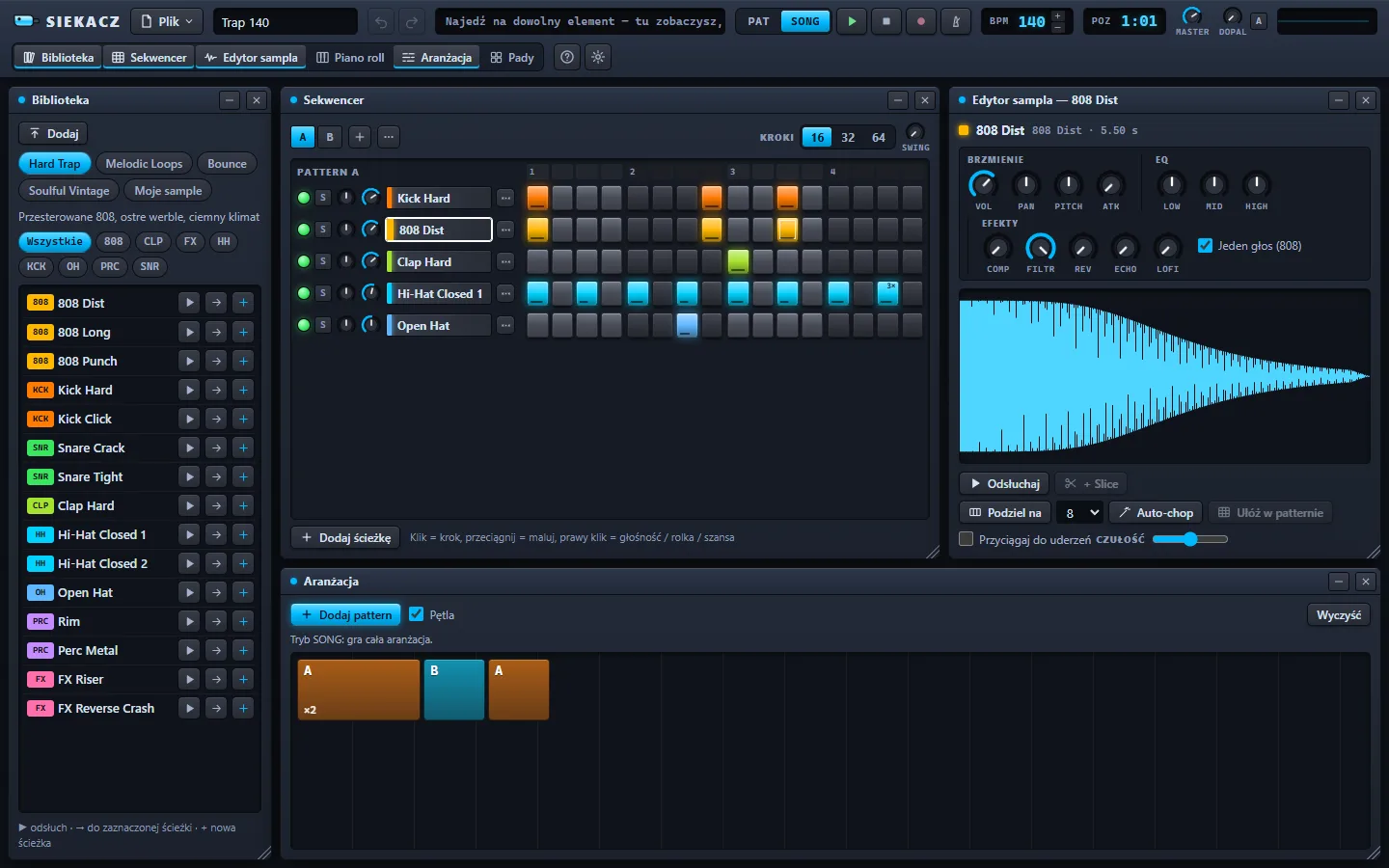
Task: Click Dodaj ścieżkę to add a track
Action: (345, 537)
